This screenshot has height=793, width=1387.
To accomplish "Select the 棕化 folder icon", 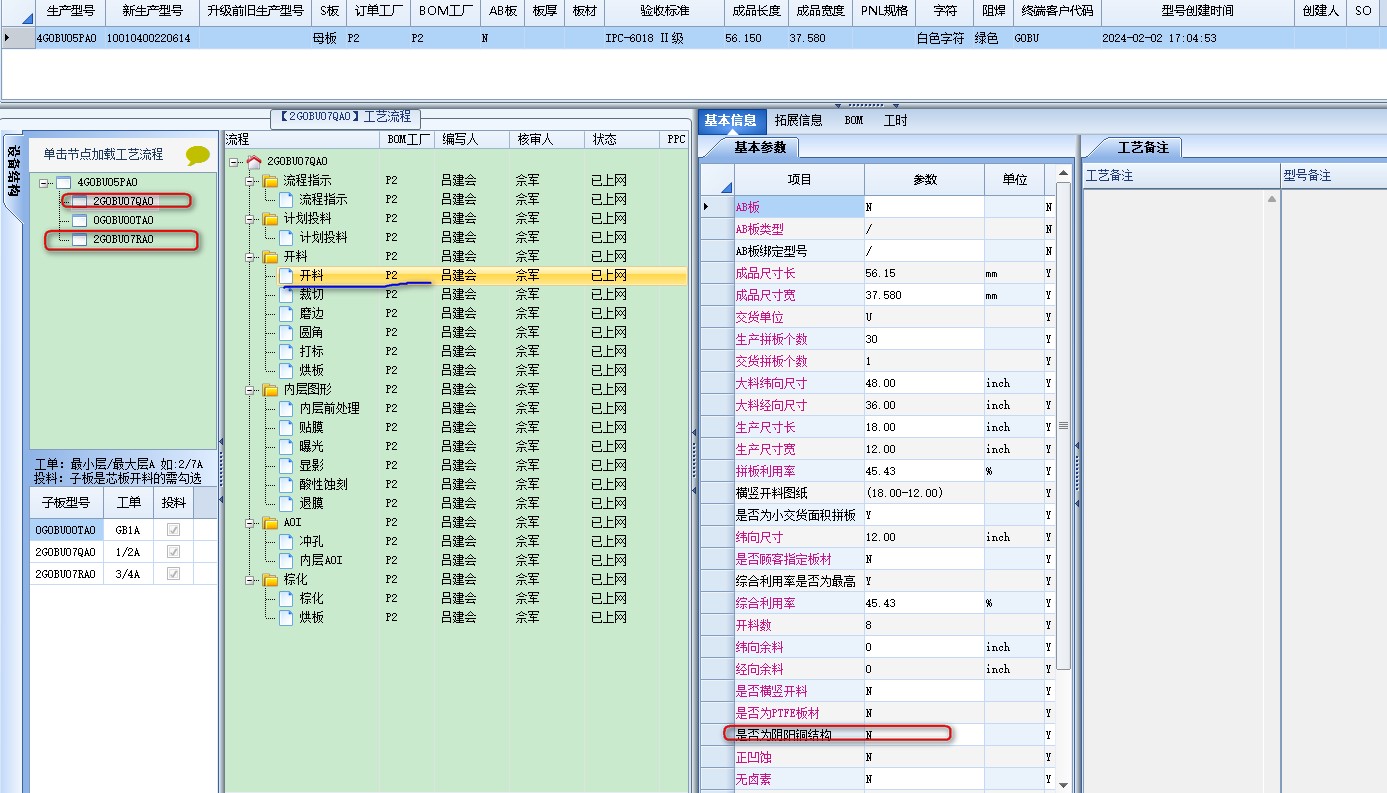I will [270, 580].
